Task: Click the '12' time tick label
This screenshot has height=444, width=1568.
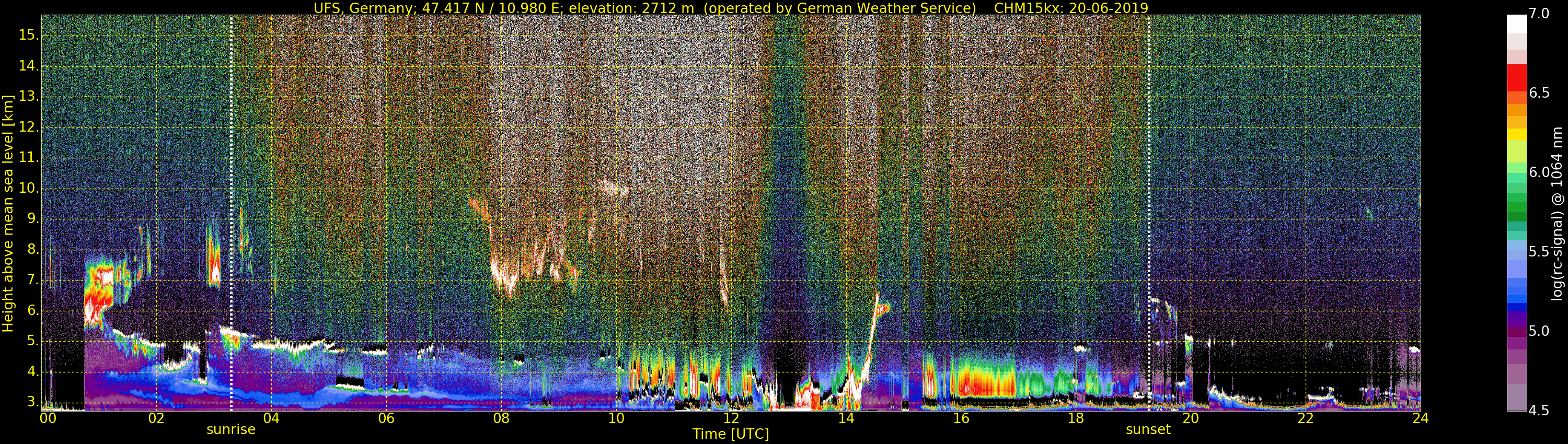Action: point(731,419)
